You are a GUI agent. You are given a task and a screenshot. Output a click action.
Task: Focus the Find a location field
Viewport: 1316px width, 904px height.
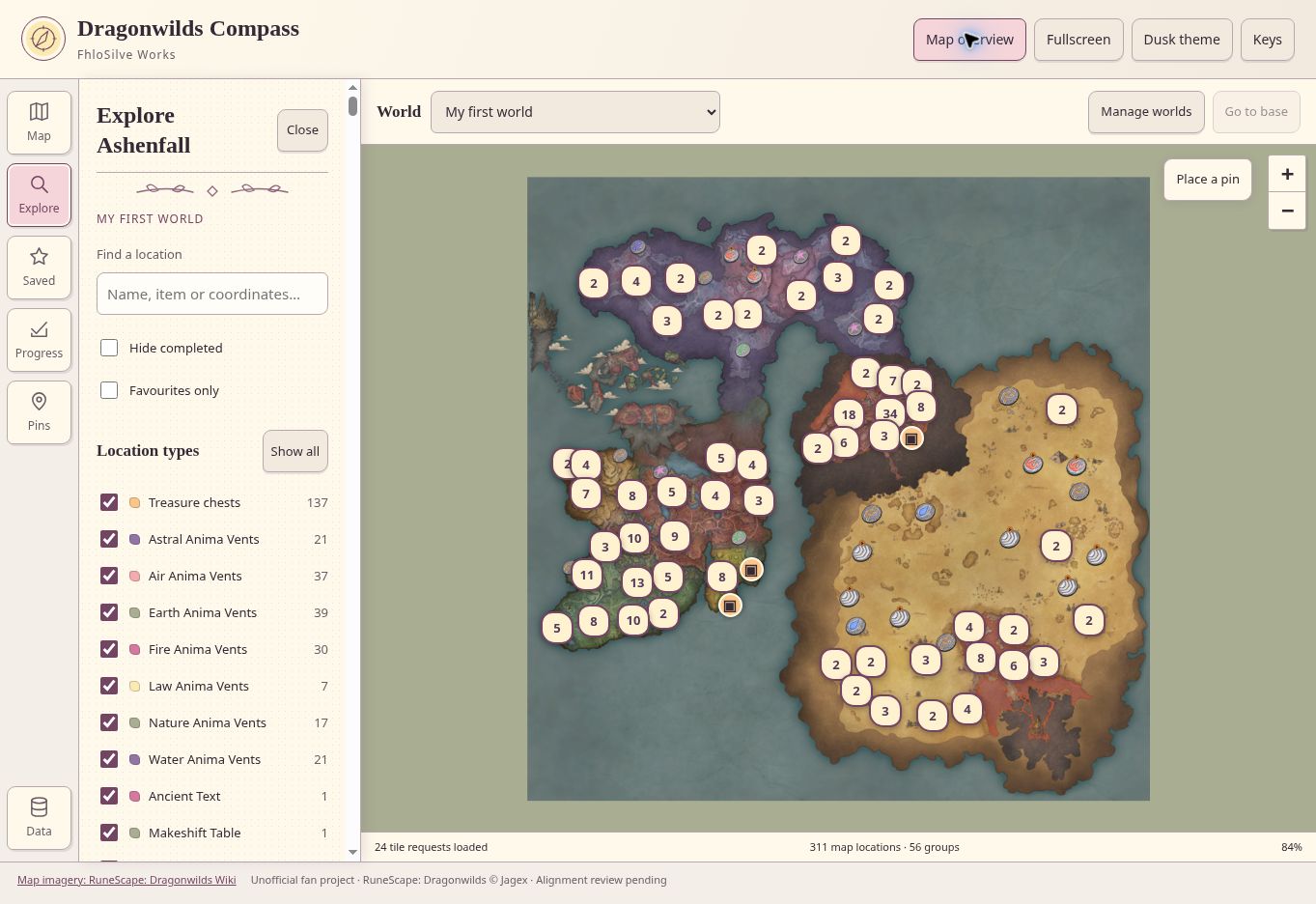pyautogui.click(x=212, y=294)
